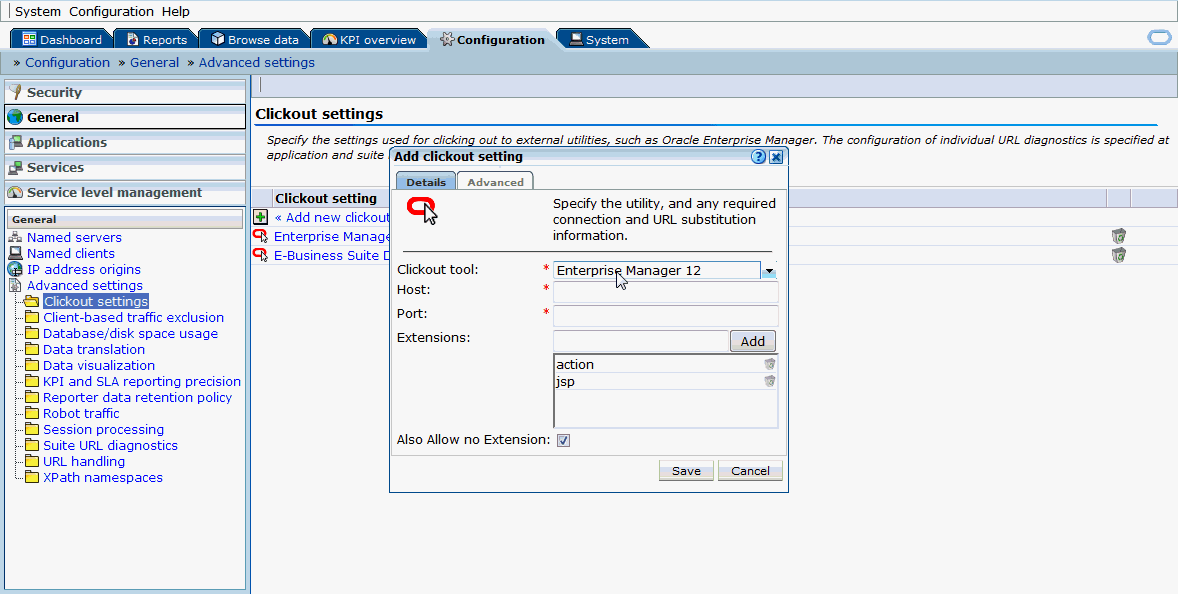Open the Help menu
This screenshot has width=1178, height=594.
click(176, 11)
